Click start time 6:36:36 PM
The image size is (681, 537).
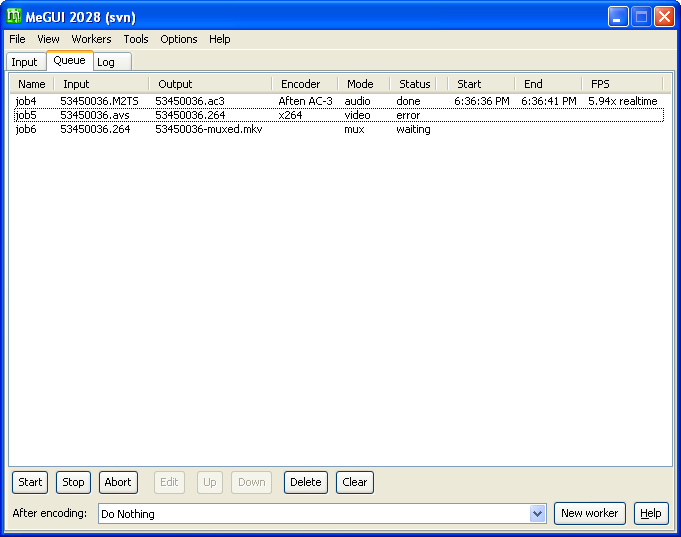point(482,101)
